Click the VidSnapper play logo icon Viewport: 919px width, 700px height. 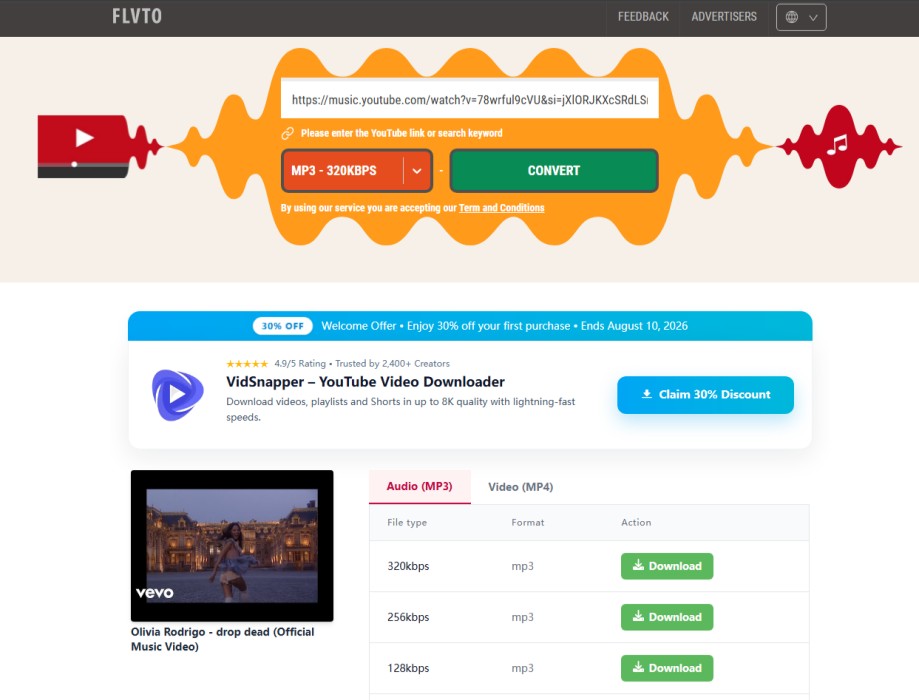(x=178, y=395)
